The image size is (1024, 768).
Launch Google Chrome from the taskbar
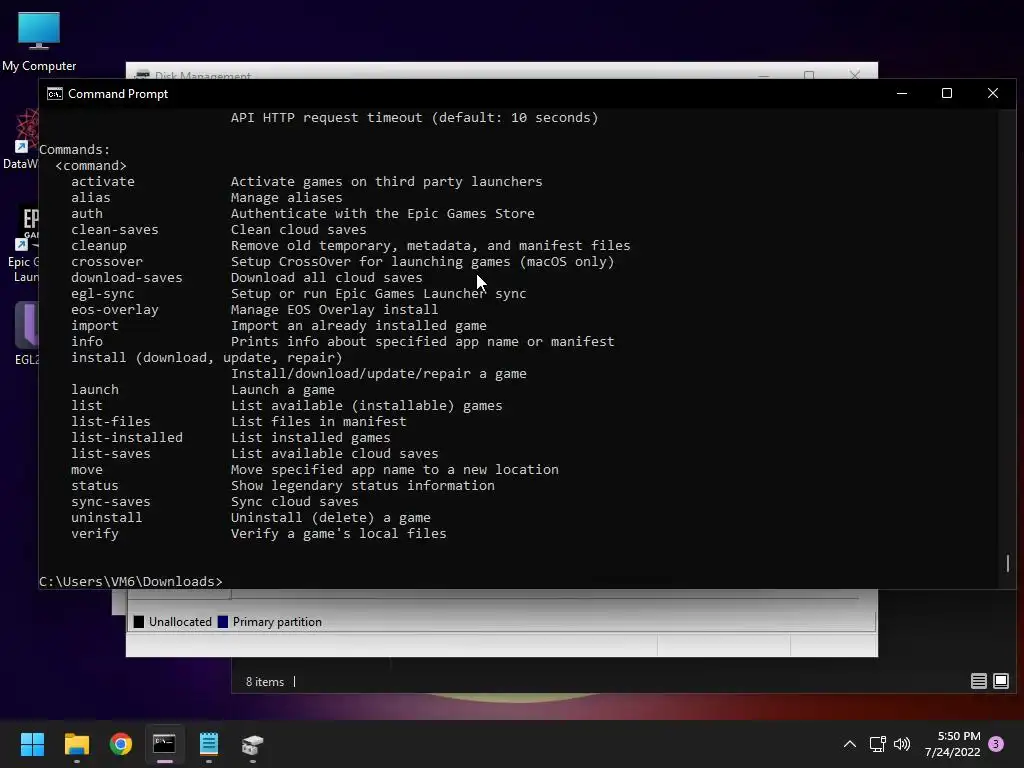[x=121, y=744]
